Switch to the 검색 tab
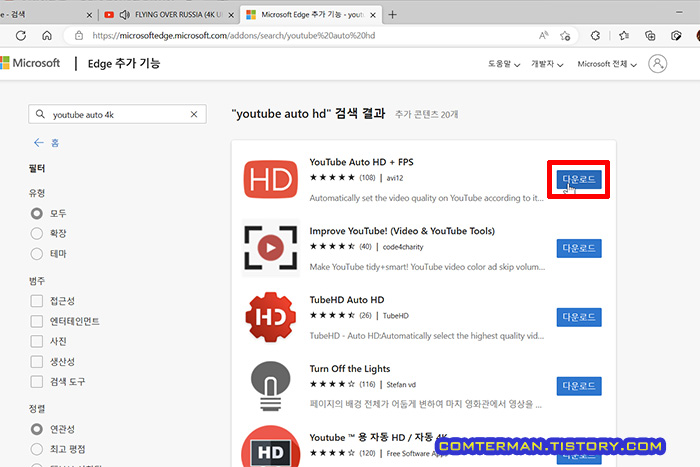 click(47, 15)
